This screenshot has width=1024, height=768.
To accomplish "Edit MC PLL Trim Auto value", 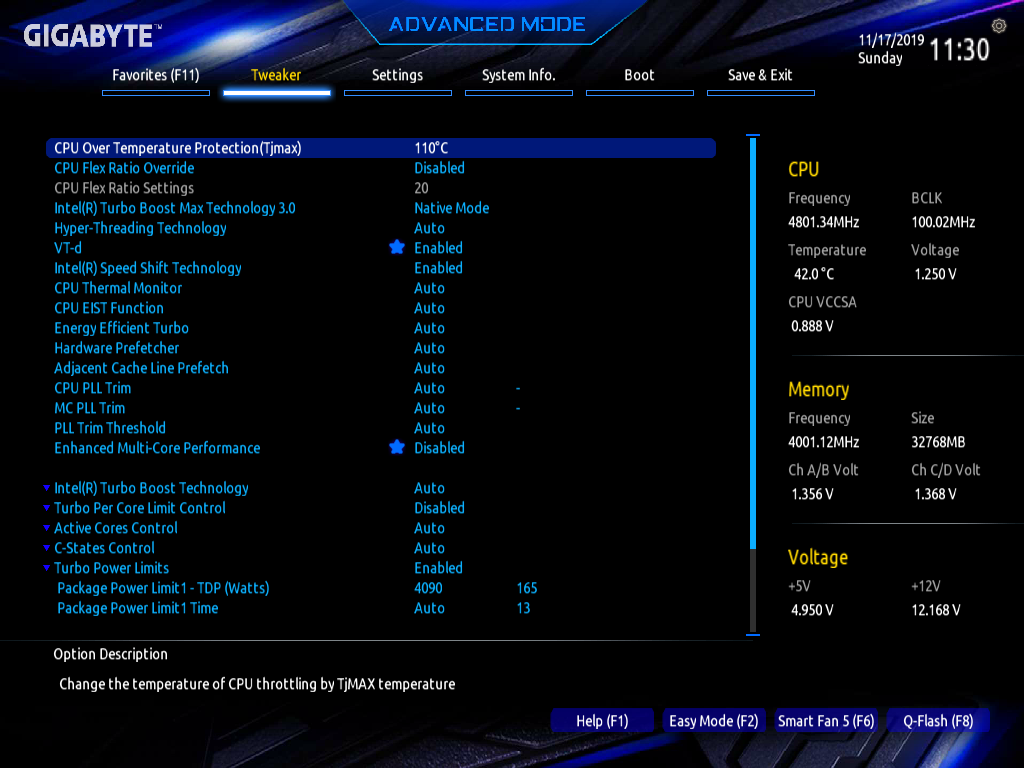I will [x=429, y=408].
